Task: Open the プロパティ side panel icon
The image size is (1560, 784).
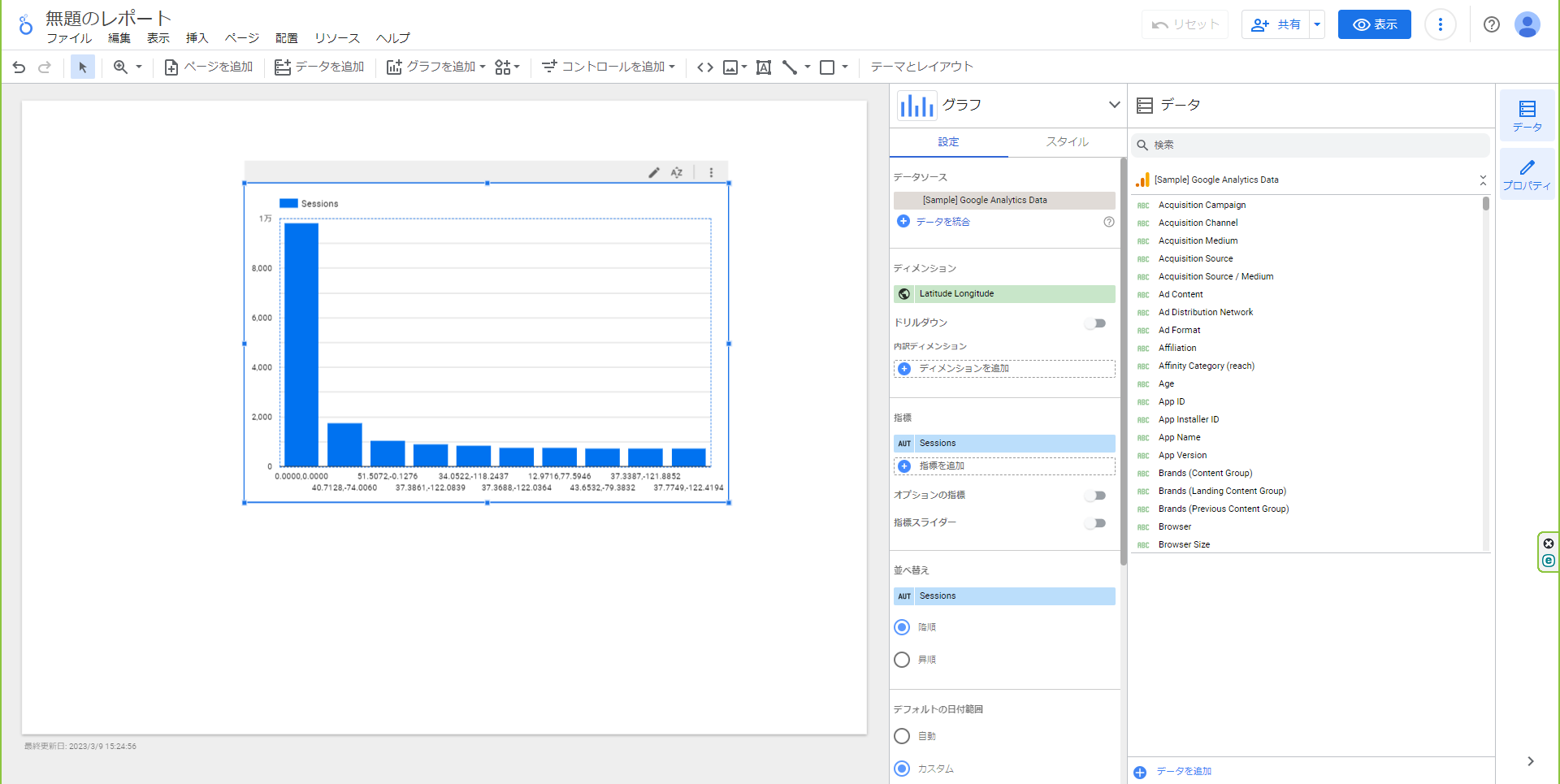Action: 1527,175
